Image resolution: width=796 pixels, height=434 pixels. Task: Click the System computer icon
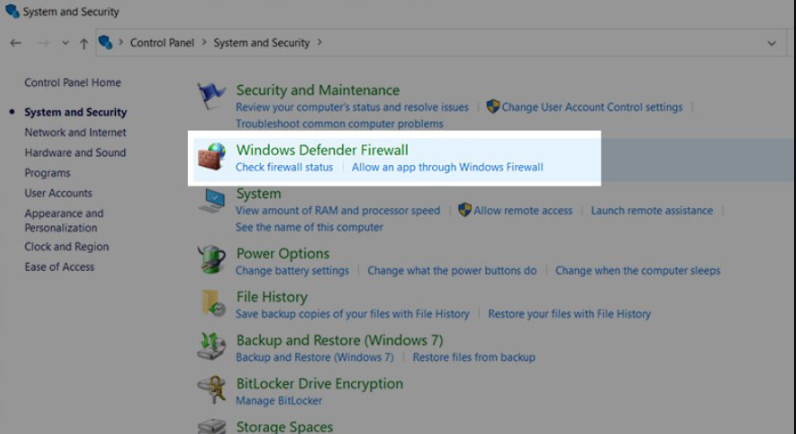211,201
